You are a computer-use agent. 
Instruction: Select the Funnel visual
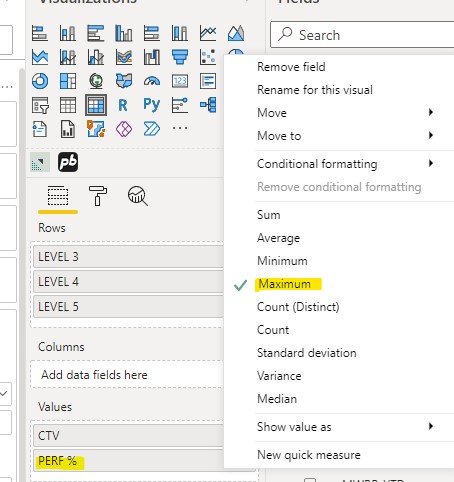point(180,57)
